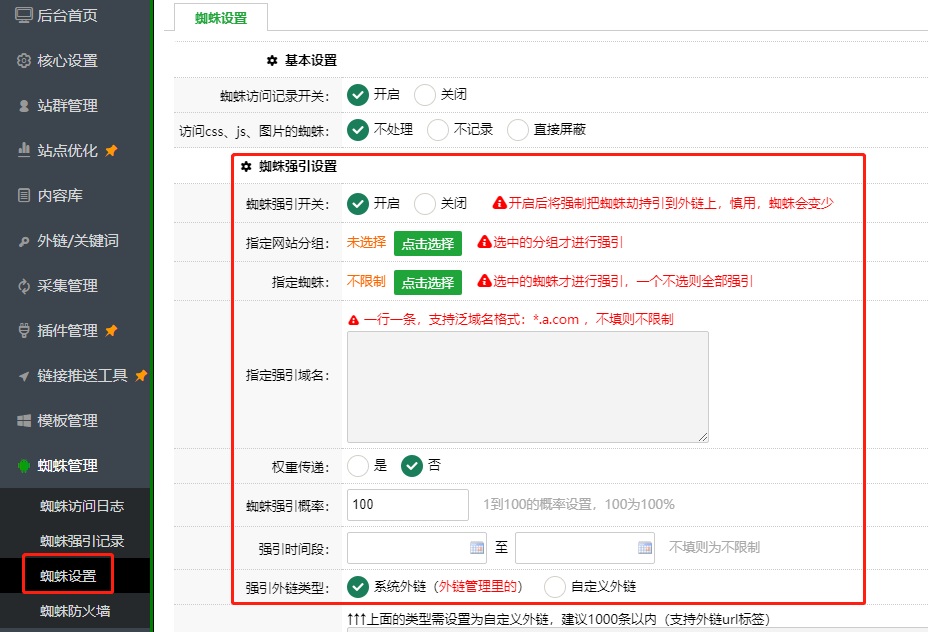Select 关闭 for 蜘蛛访问记录开关
This screenshot has width=928, height=632.
tap(425, 95)
